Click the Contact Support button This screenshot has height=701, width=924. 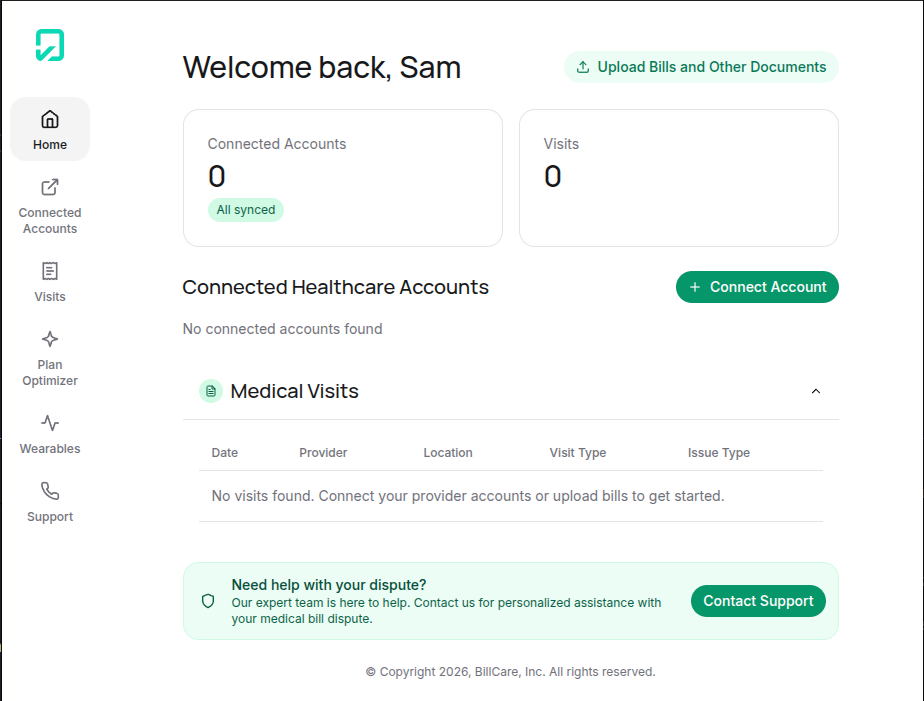point(758,601)
